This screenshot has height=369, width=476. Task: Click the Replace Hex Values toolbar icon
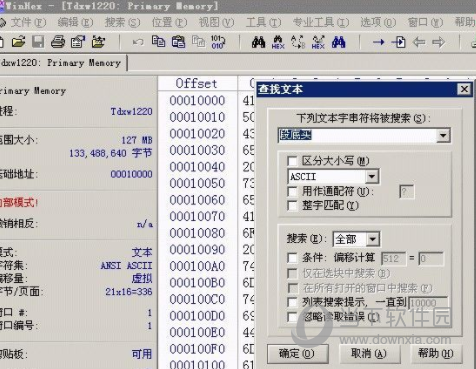(x=318, y=42)
